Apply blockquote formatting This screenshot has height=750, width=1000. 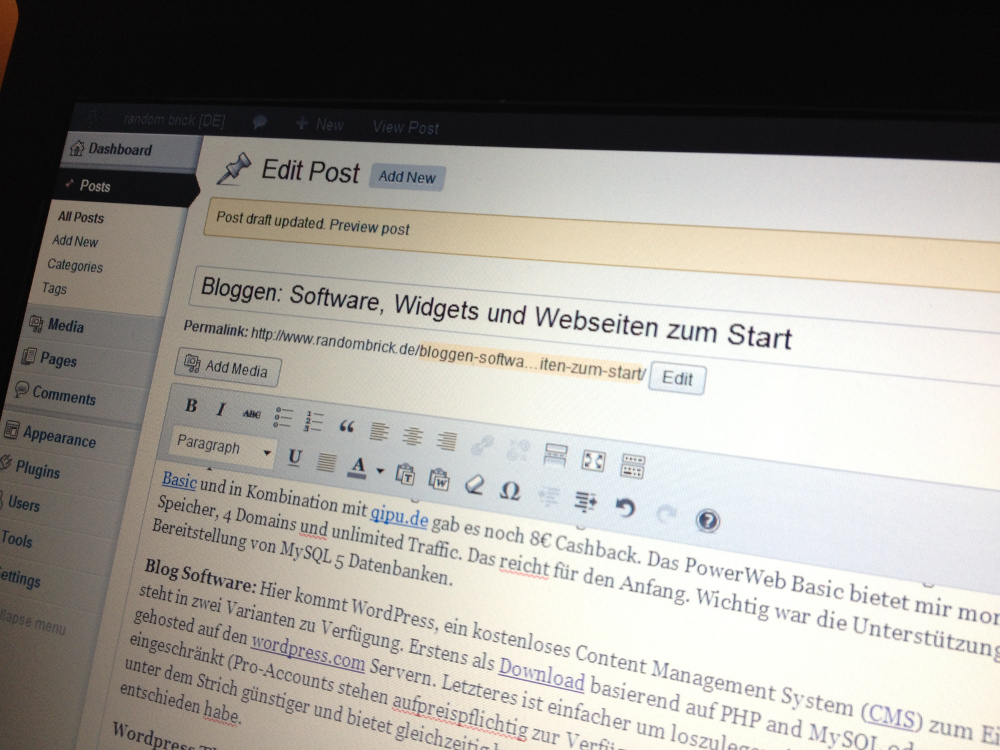pos(346,426)
